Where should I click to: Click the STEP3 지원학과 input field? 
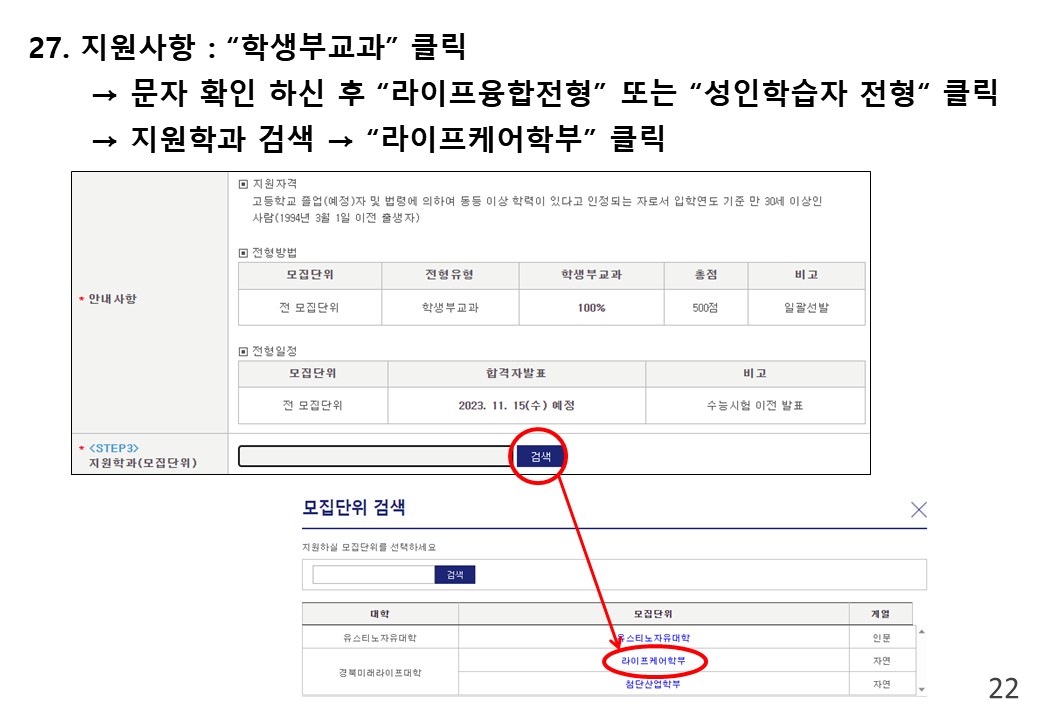pyautogui.click(x=377, y=456)
